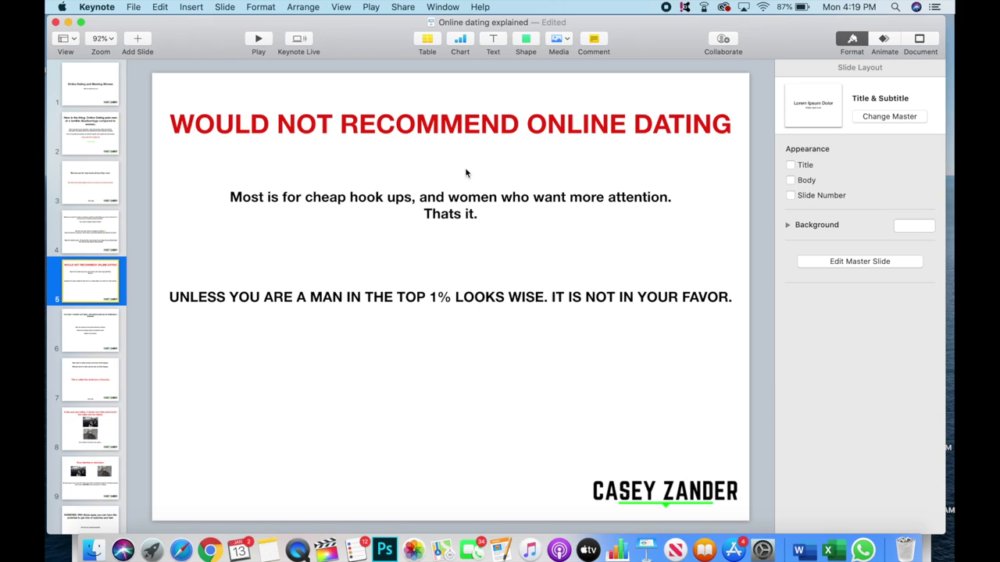Open Photoshop from the Dock
1000x562 pixels.
coord(385,549)
